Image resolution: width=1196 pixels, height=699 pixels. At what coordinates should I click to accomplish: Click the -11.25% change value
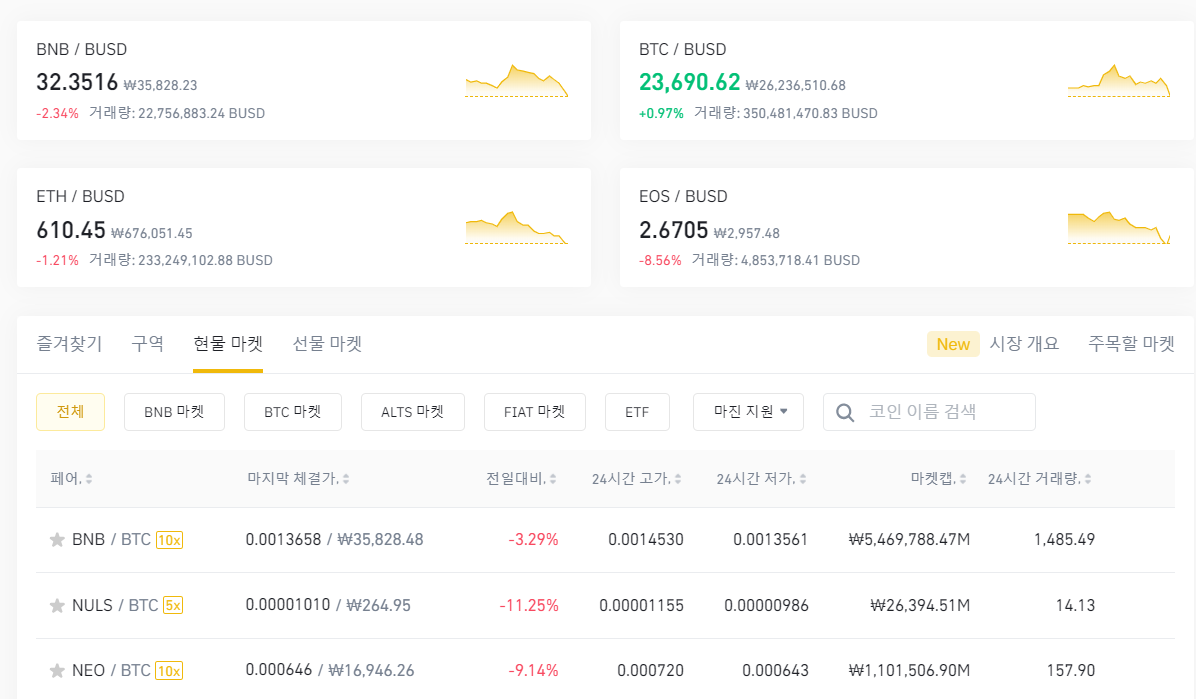point(529,606)
